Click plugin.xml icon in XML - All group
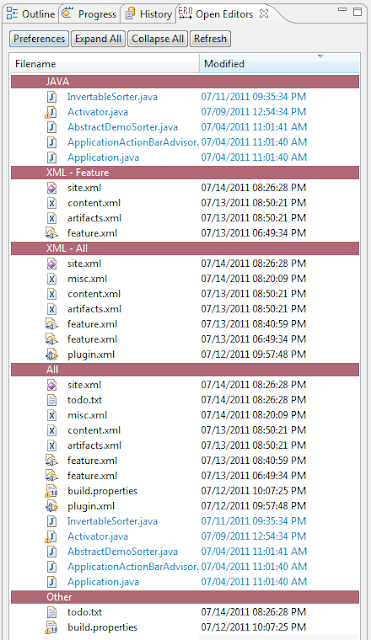The width and height of the screenshot is (371, 640). point(51,354)
